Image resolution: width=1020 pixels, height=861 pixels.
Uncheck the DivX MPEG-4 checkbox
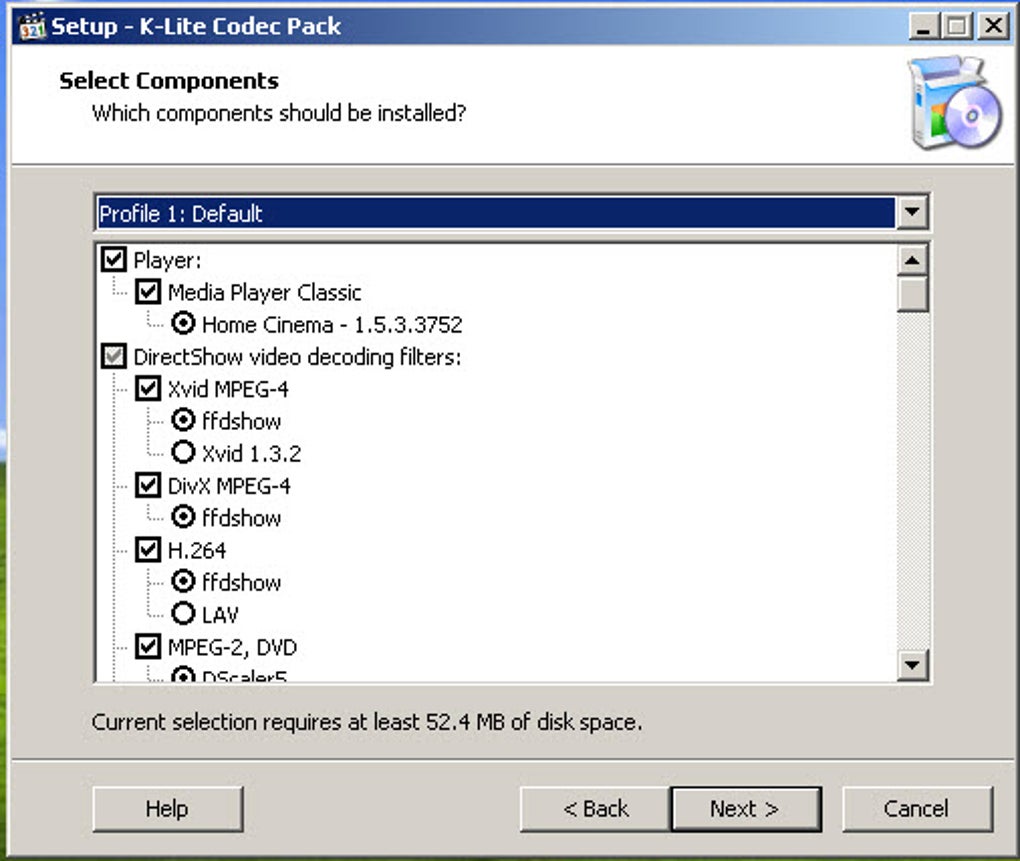coord(148,486)
